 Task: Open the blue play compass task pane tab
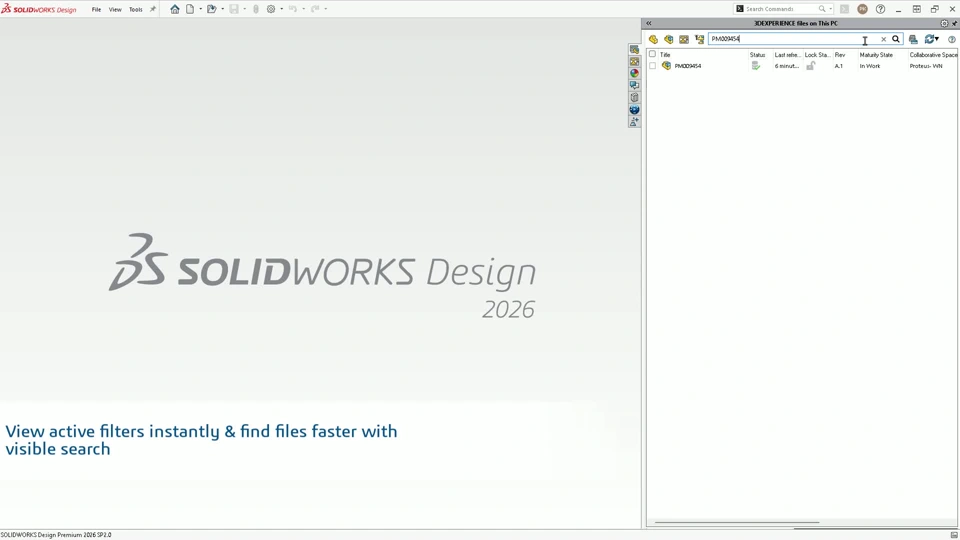click(x=634, y=110)
